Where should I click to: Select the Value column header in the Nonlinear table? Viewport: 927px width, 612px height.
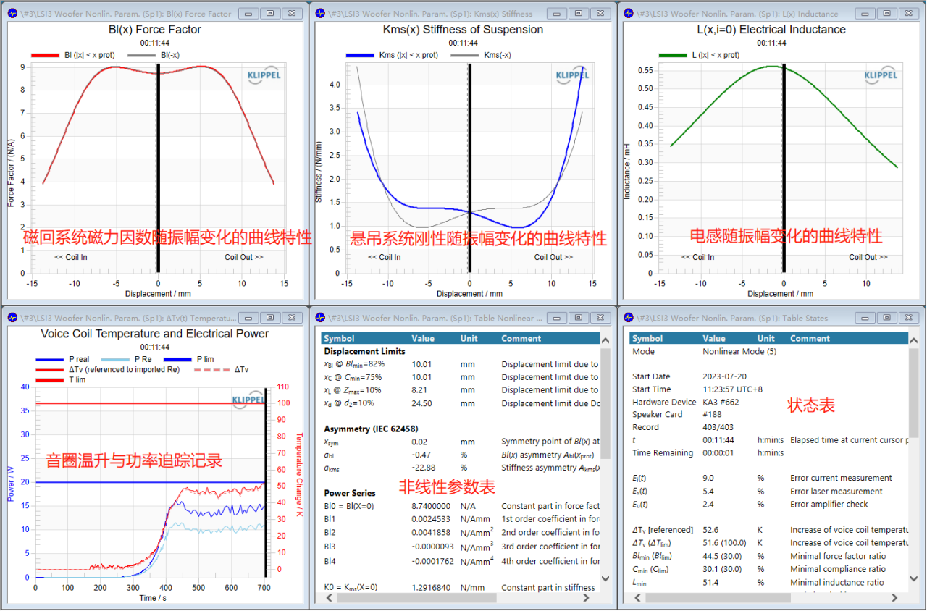pyautogui.click(x=423, y=339)
